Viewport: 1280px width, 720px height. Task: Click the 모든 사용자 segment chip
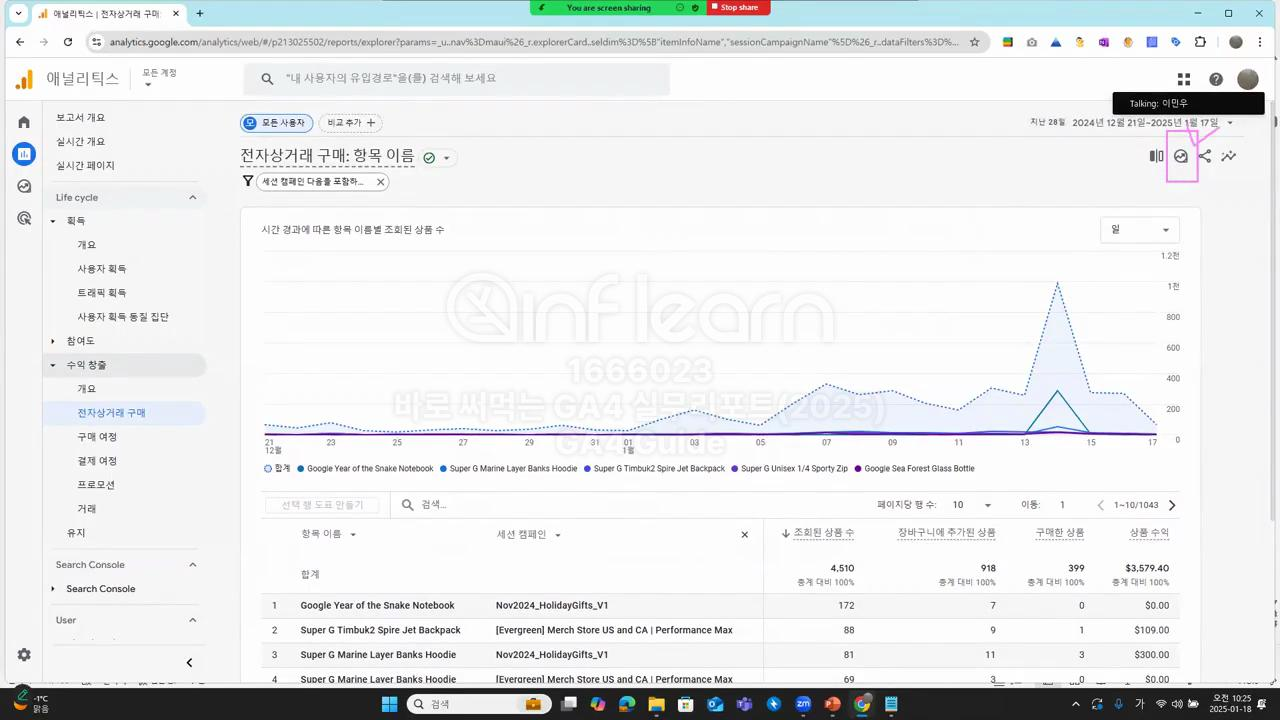tap(277, 123)
